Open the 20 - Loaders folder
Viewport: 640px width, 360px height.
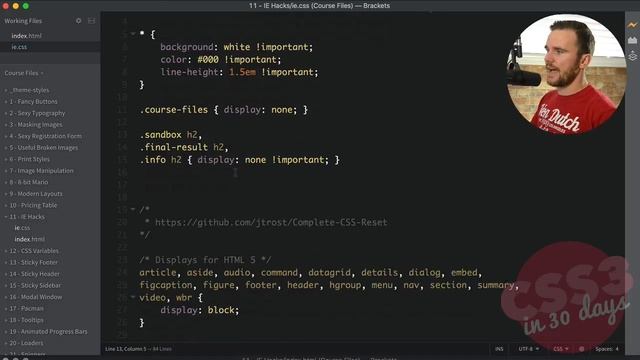26,343
